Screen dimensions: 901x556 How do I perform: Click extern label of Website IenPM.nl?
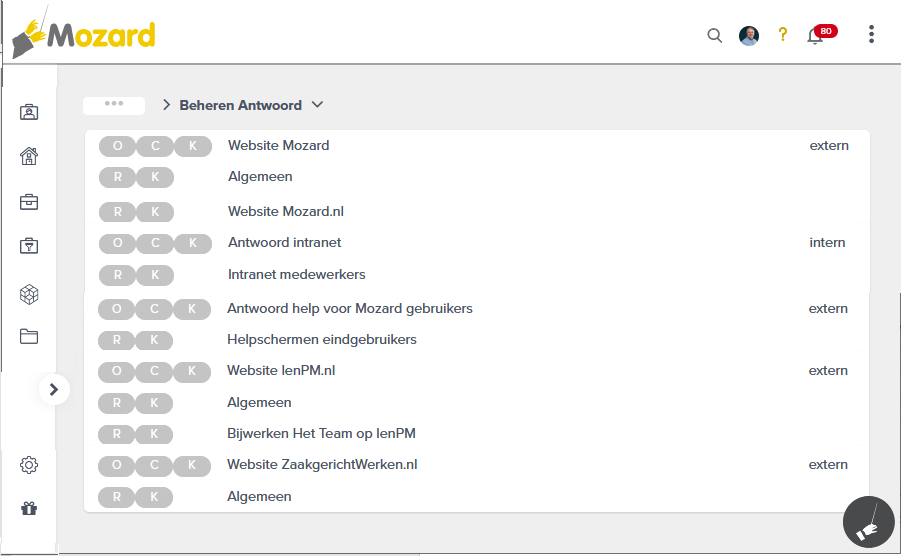(828, 370)
